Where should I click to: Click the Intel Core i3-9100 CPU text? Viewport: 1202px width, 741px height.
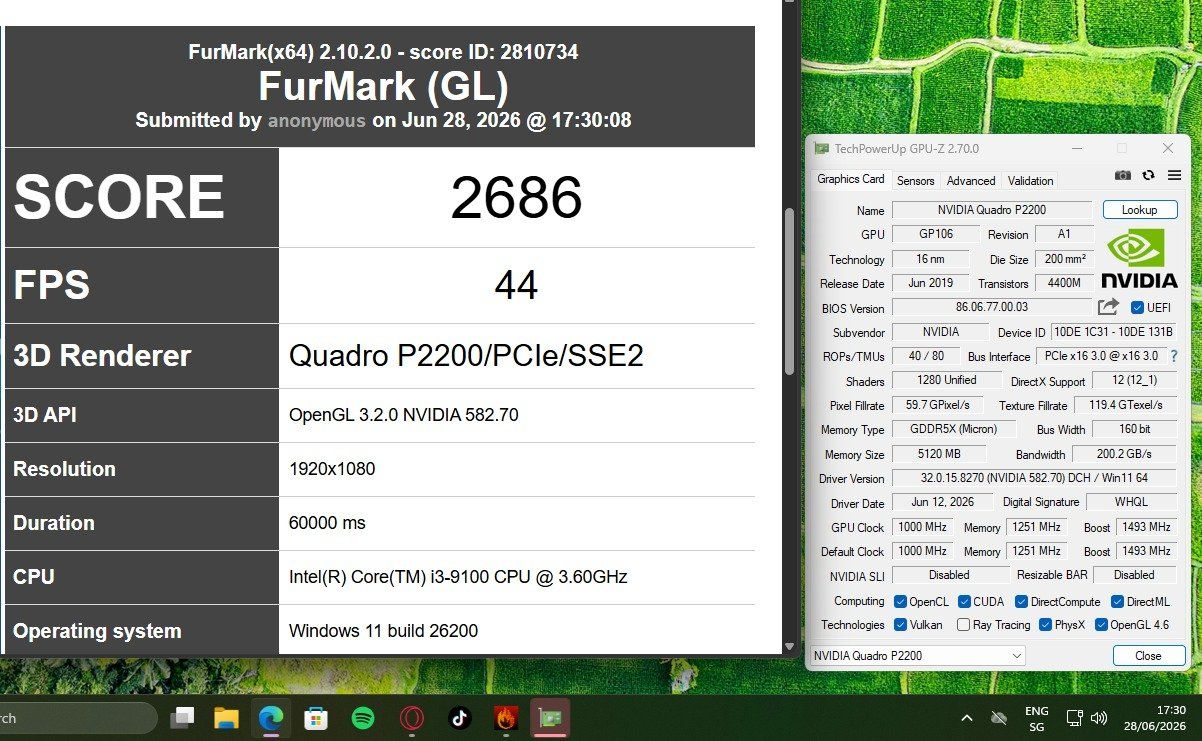click(x=458, y=577)
